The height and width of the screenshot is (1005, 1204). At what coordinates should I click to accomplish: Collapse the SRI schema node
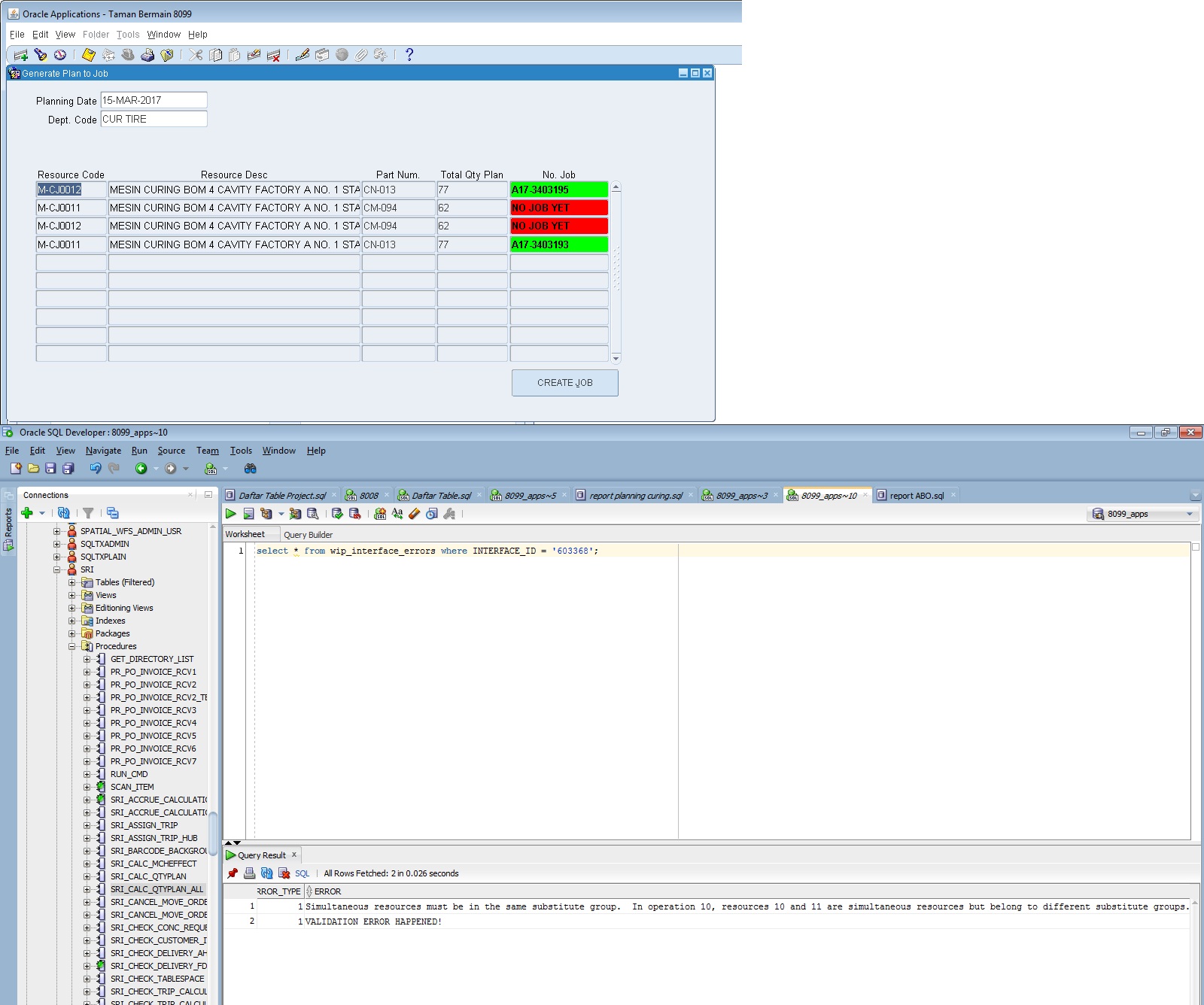[56, 569]
